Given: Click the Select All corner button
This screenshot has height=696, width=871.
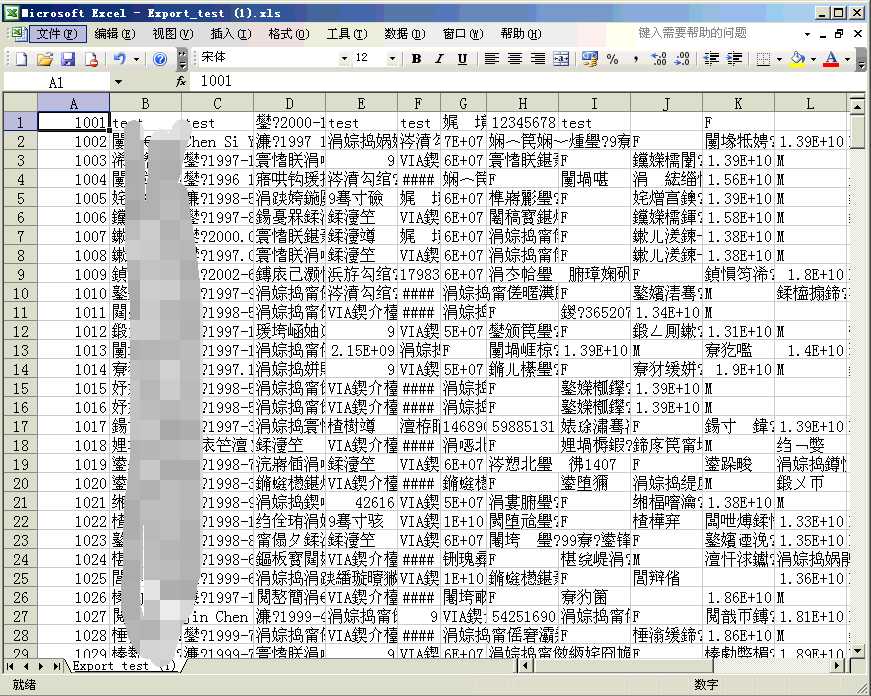Looking at the screenshot, I should pyautogui.click(x=21, y=103).
